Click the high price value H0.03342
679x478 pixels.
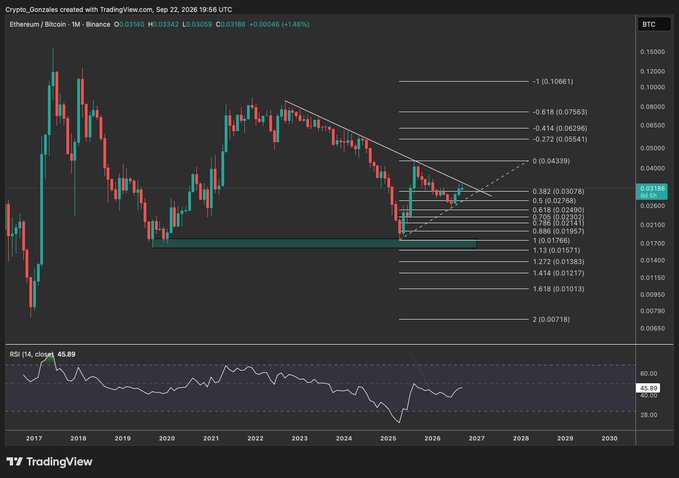163,24
